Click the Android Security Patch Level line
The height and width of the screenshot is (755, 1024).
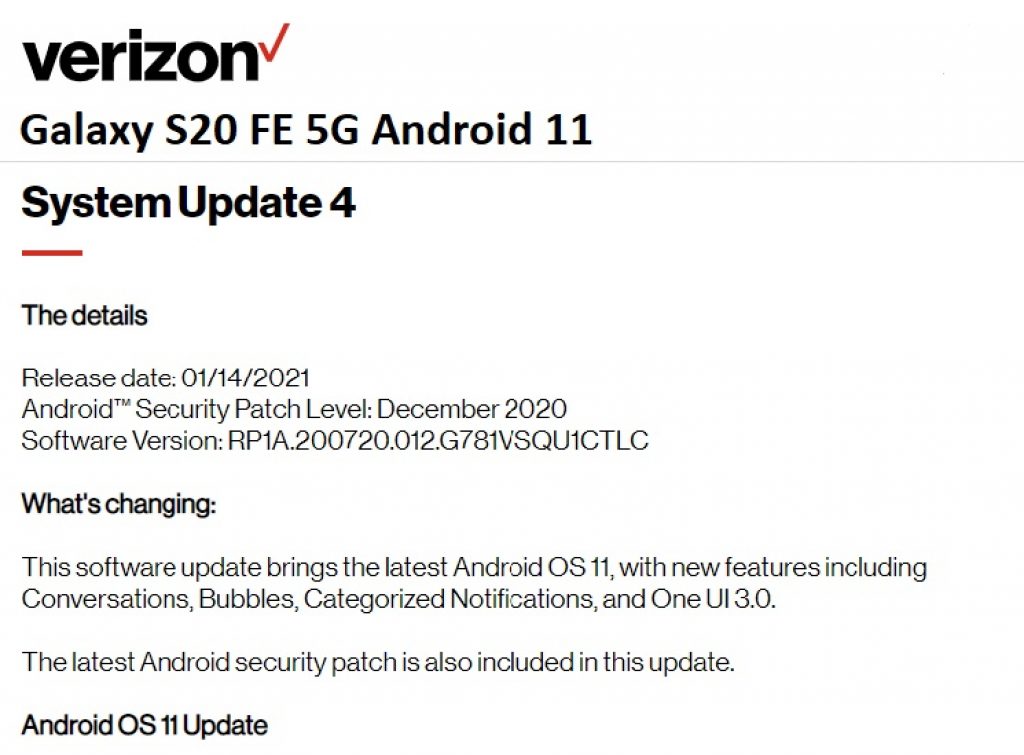(x=294, y=410)
